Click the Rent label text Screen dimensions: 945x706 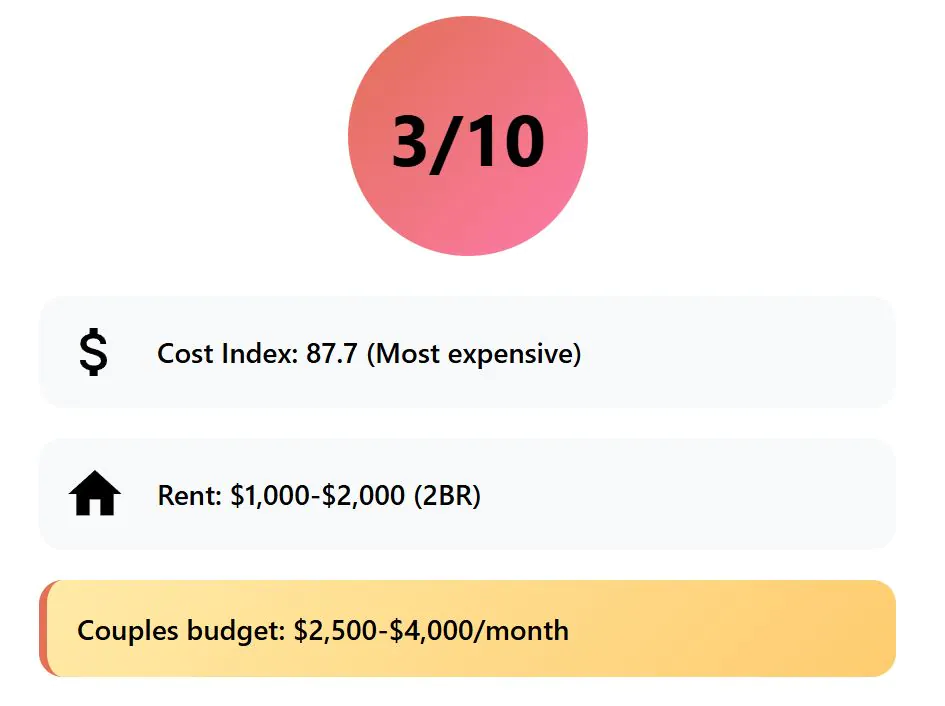190,496
